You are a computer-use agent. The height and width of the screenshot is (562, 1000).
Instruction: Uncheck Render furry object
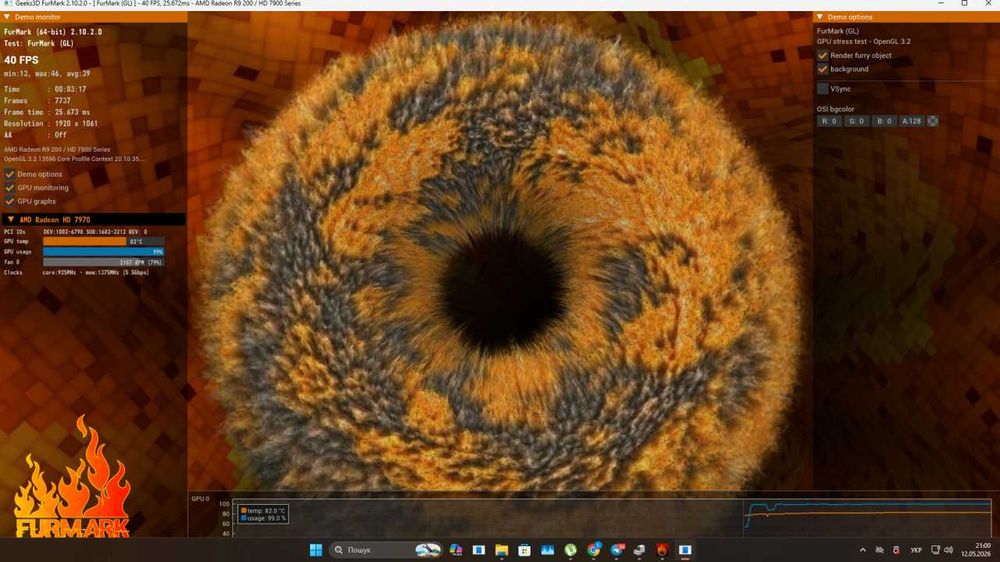point(823,55)
